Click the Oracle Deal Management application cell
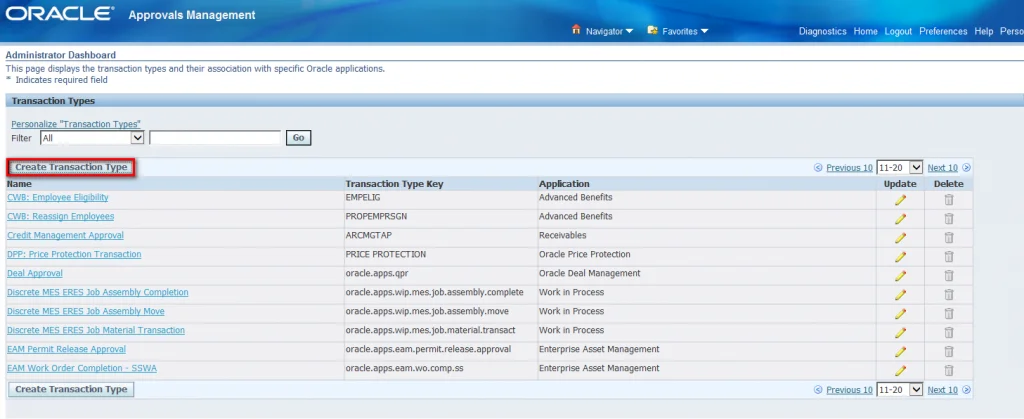The height and width of the screenshot is (419, 1024). 590,273
